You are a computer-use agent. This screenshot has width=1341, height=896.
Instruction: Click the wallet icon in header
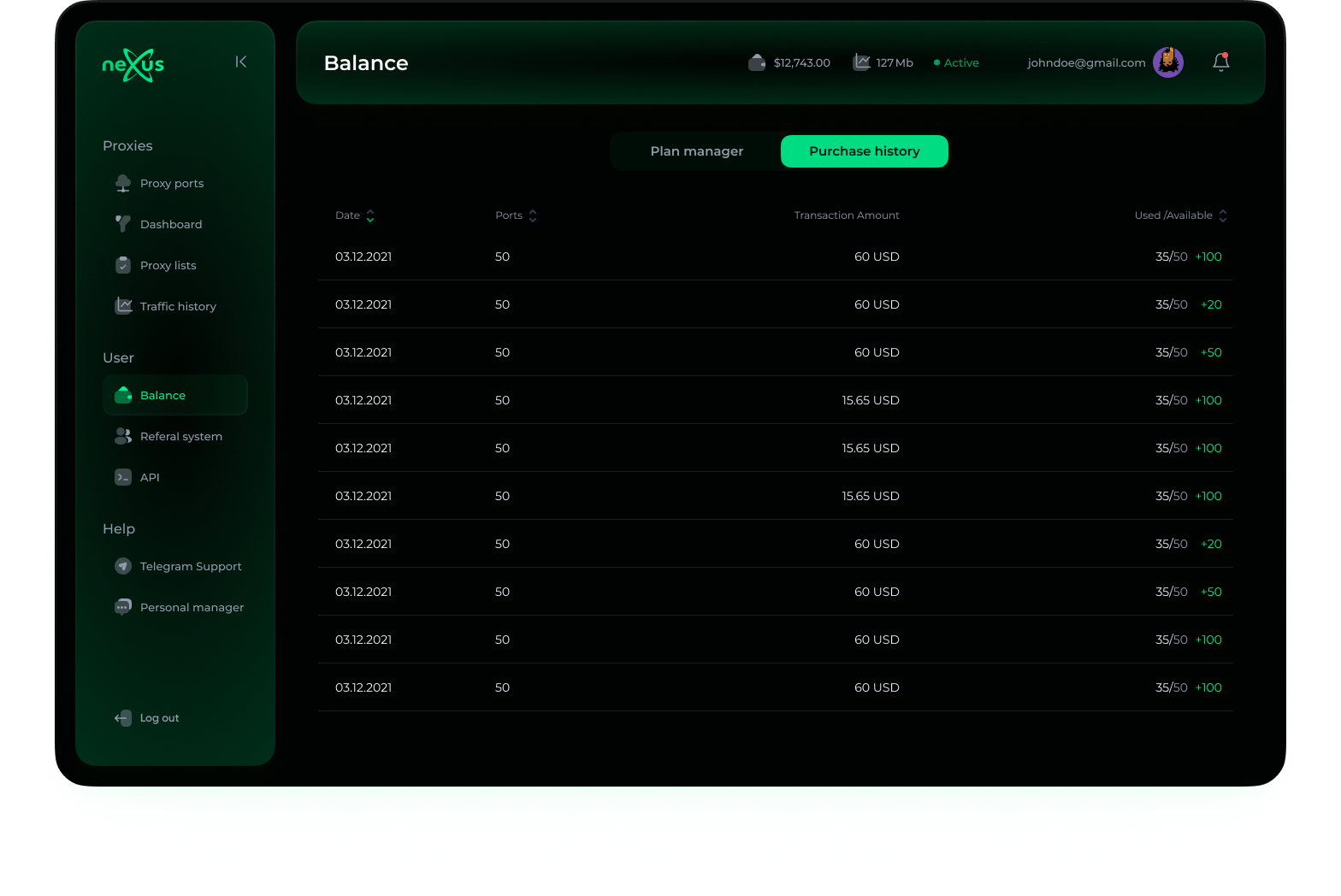(757, 62)
